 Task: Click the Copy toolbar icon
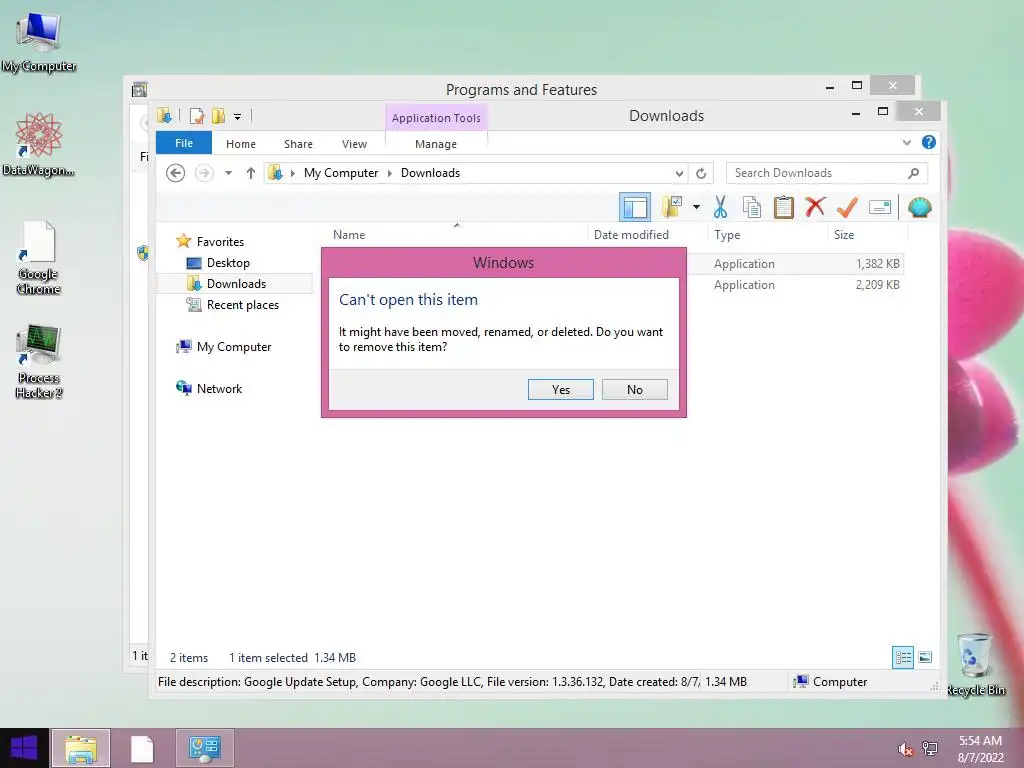[752, 208]
